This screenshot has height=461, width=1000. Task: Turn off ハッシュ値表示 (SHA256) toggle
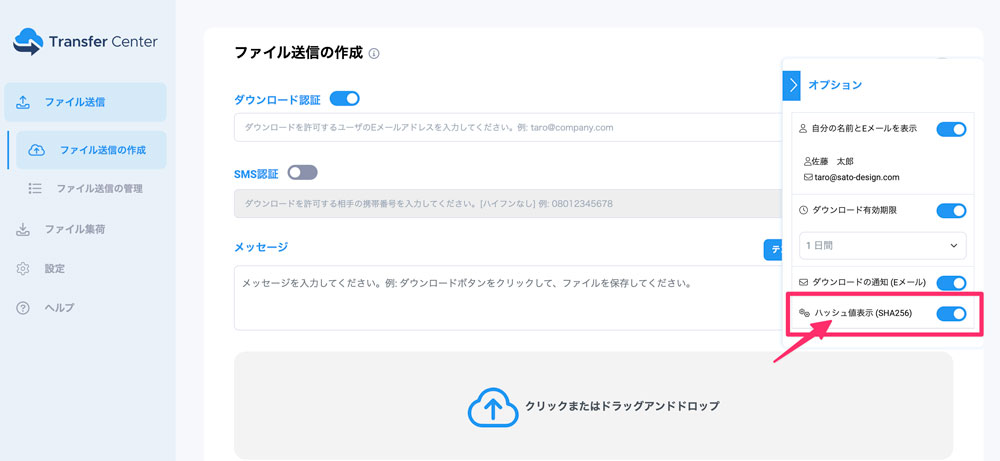click(951, 314)
